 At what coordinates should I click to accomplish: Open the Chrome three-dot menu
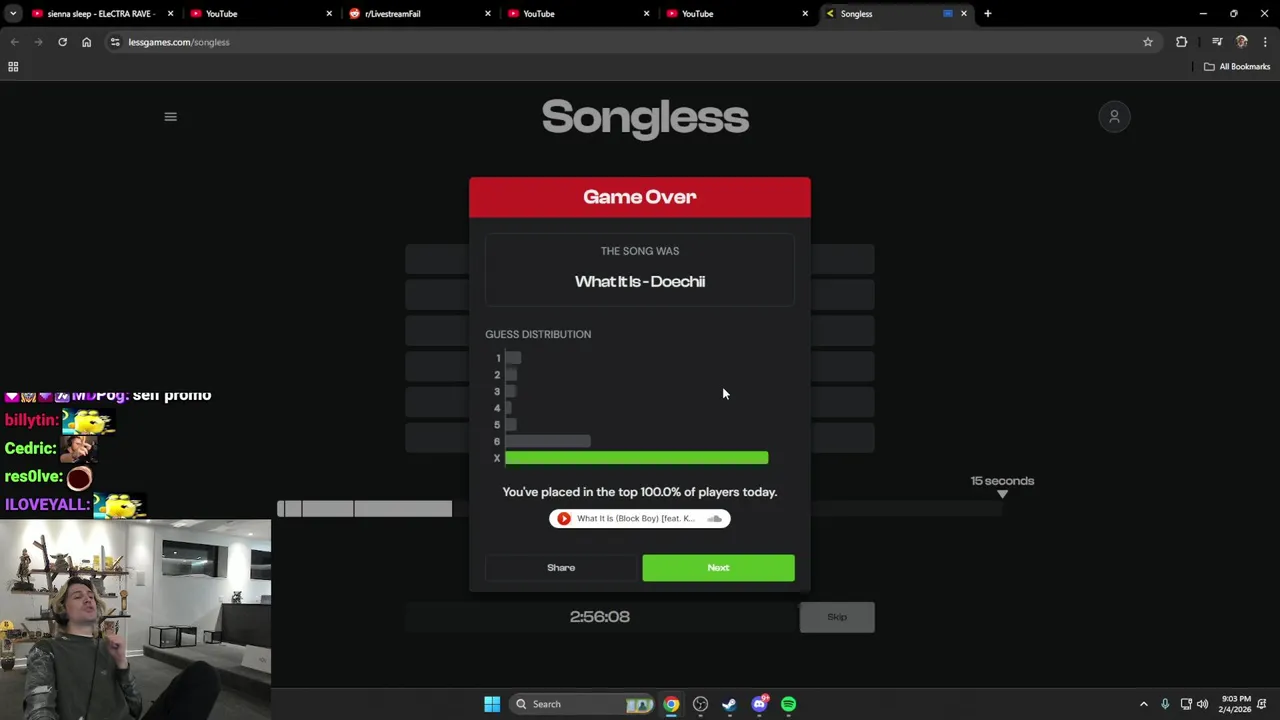pyautogui.click(x=1266, y=42)
